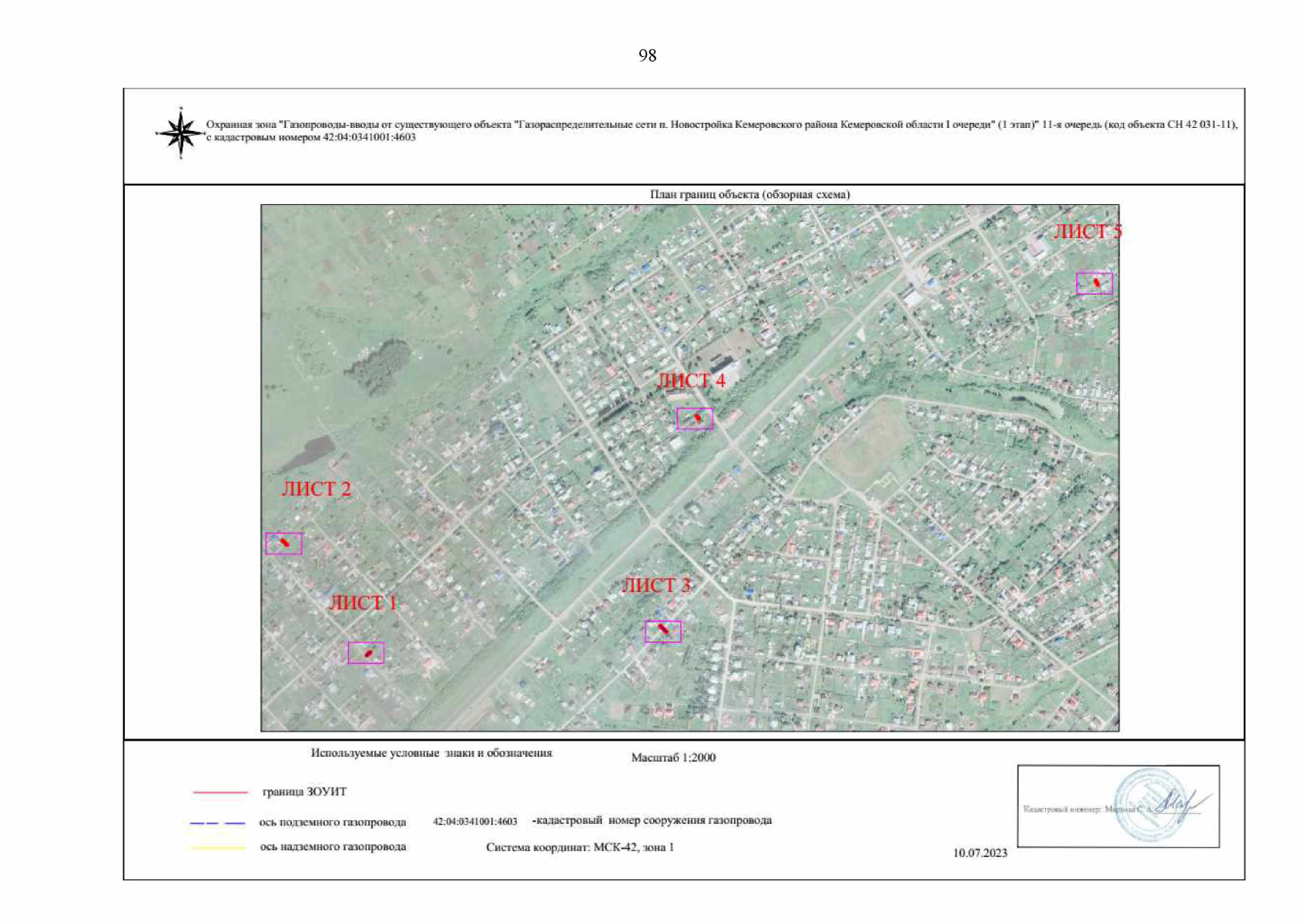Click the red ЛИСТ 5 map label
1307x924 pixels.
tap(1087, 231)
